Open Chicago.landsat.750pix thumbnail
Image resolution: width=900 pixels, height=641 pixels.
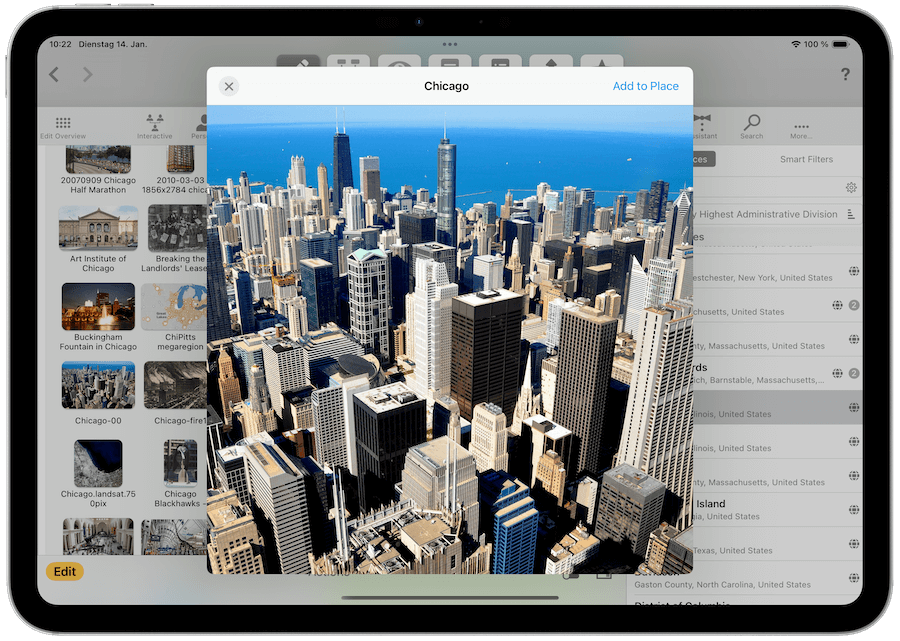98,463
